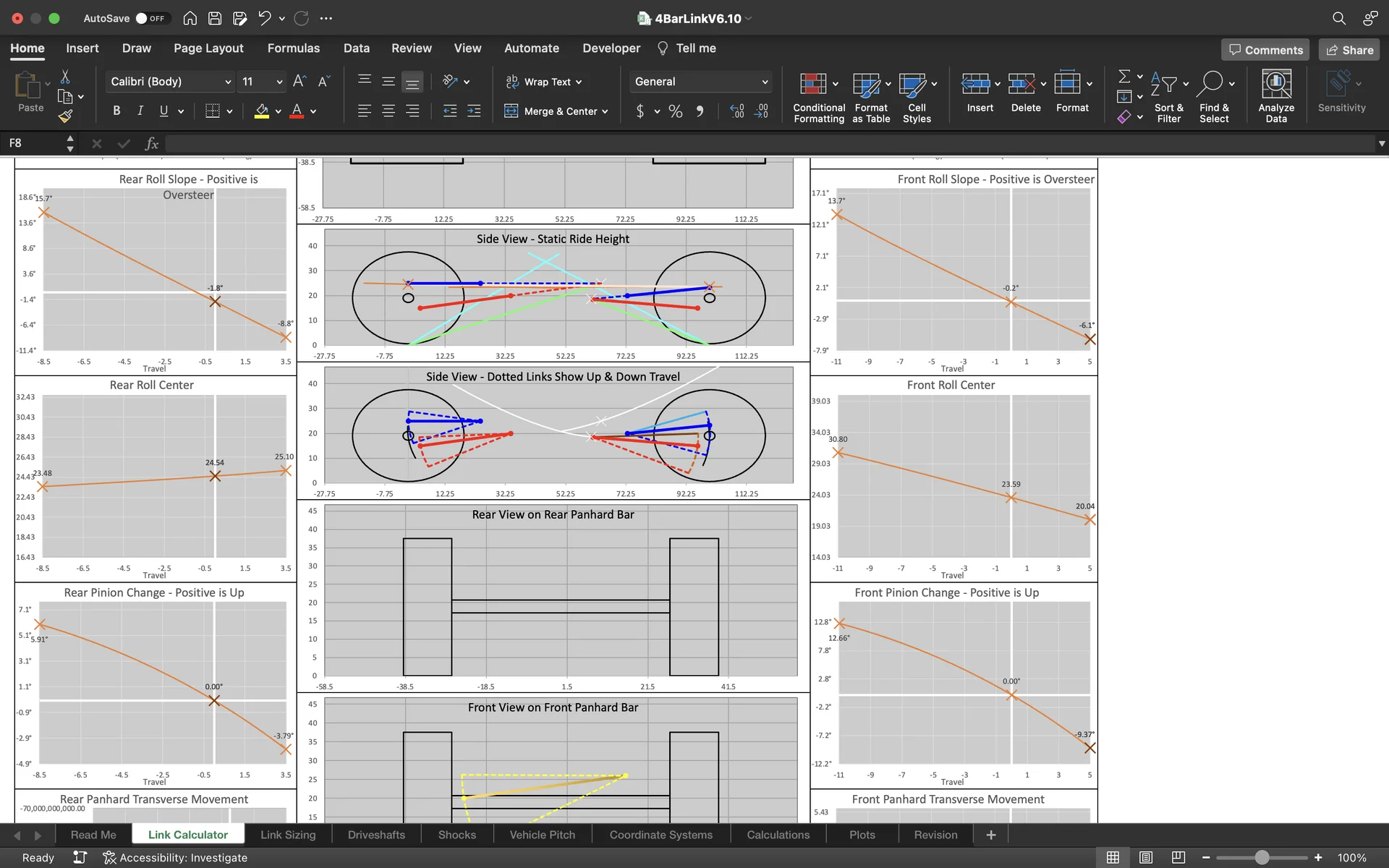The height and width of the screenshot is (868, 1389).
Task: Click the Name Box showing F8
Action: 33,143
